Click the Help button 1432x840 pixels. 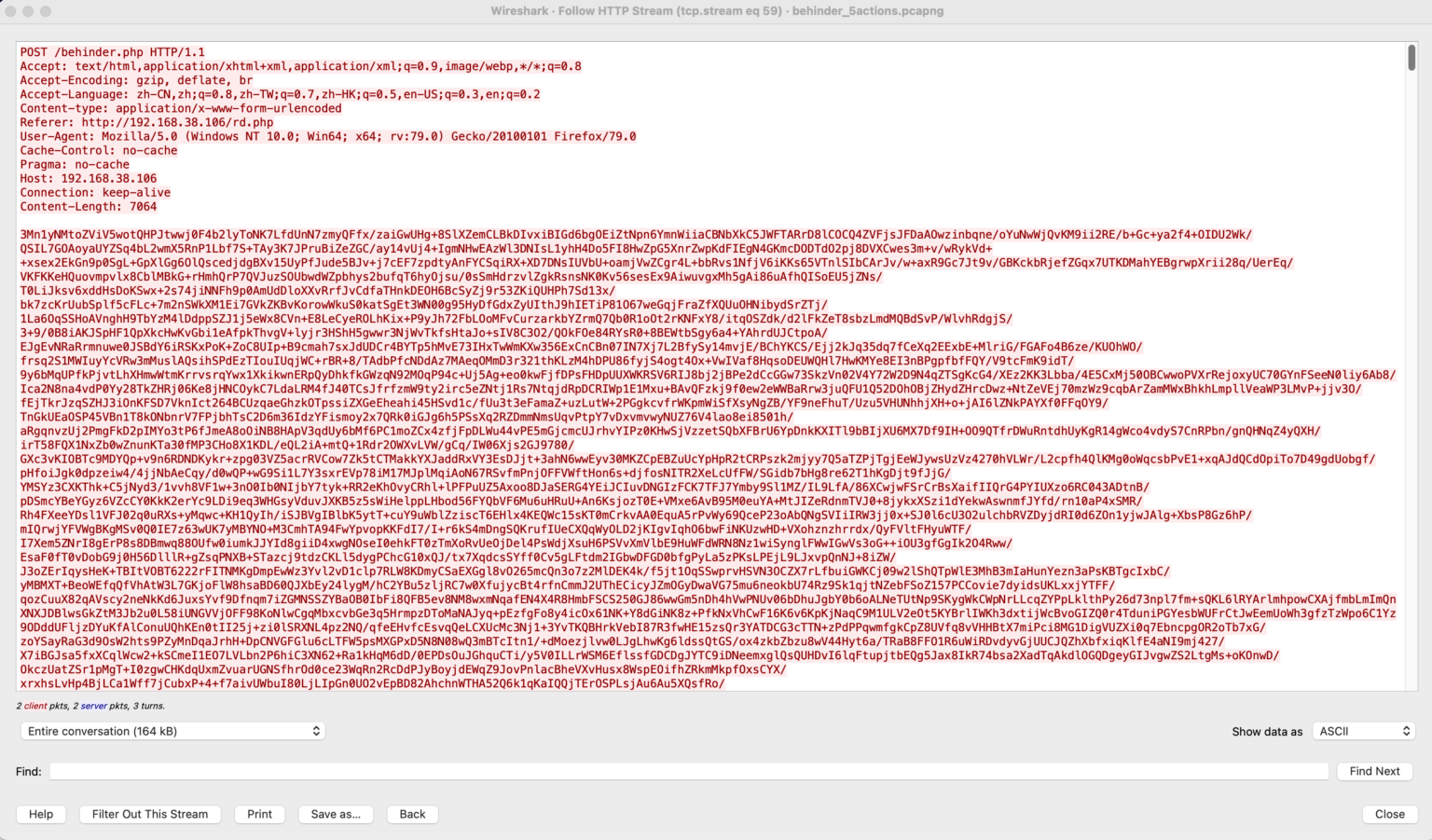click(41, 814)
